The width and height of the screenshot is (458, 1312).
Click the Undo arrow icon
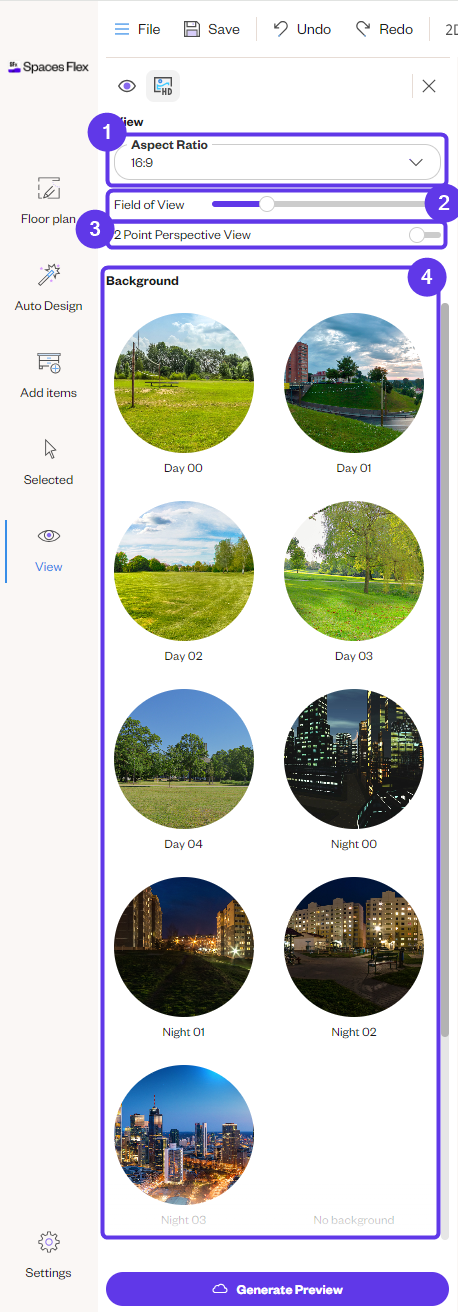[281, 28]
